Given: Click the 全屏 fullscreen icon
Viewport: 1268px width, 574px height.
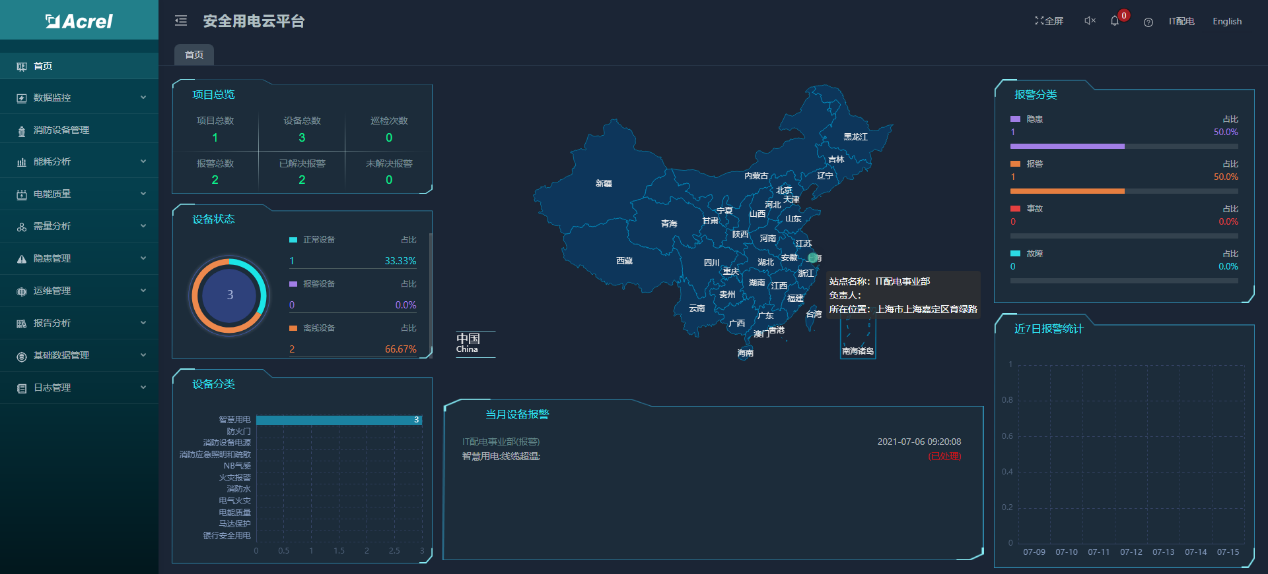Looking at the screenshot, I should pyautogui.click(x=1039, y=21).
